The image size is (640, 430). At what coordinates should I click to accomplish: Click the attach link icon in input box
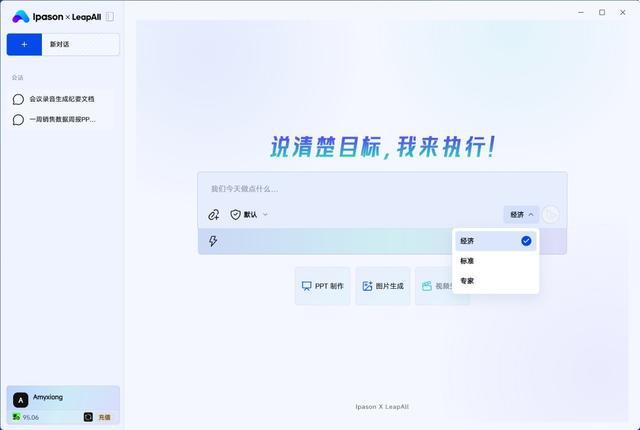213,215
